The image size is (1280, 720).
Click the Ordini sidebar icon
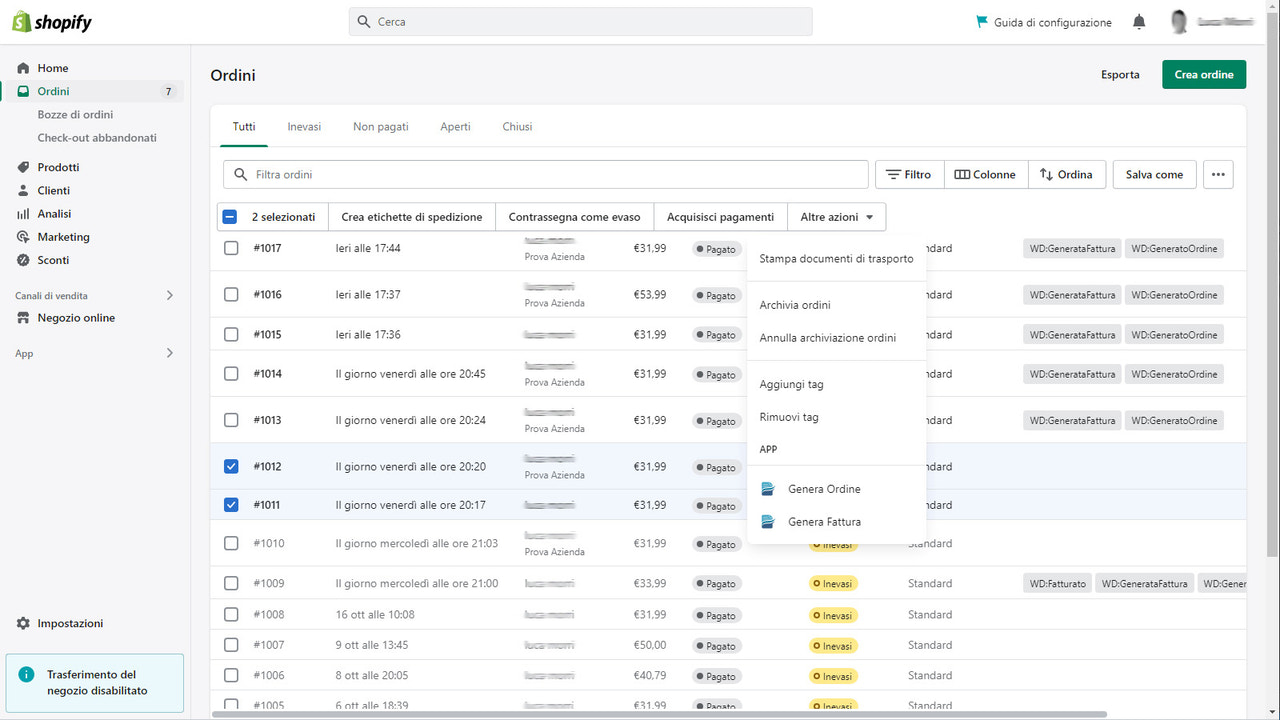23,91
